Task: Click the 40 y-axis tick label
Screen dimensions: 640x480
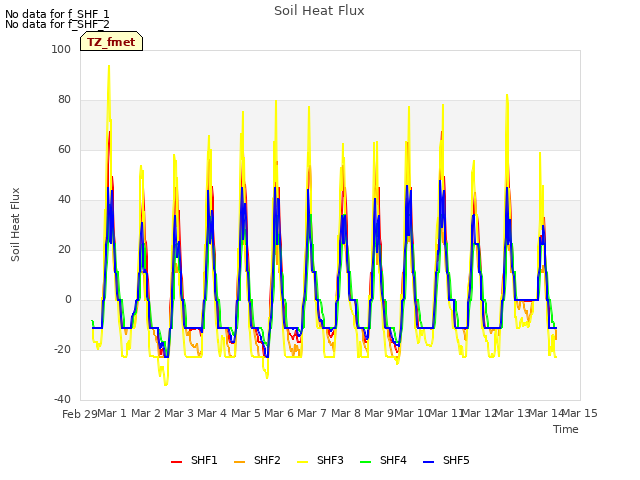Action: [64, 200]
